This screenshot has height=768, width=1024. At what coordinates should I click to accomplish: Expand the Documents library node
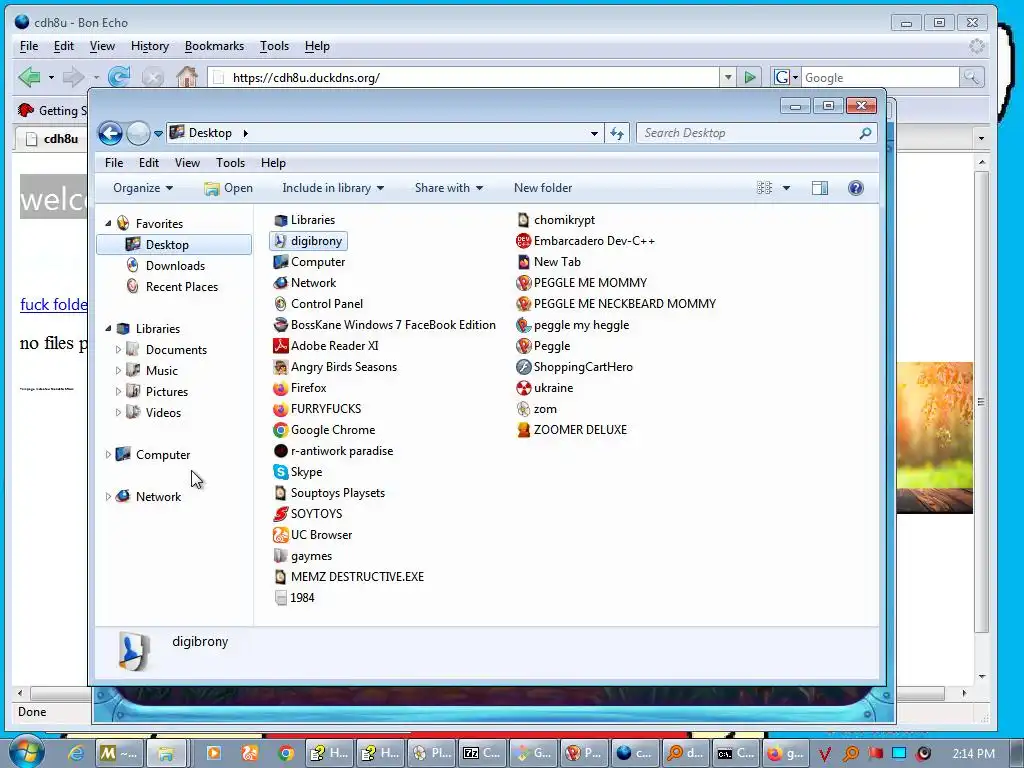(118, 349)
